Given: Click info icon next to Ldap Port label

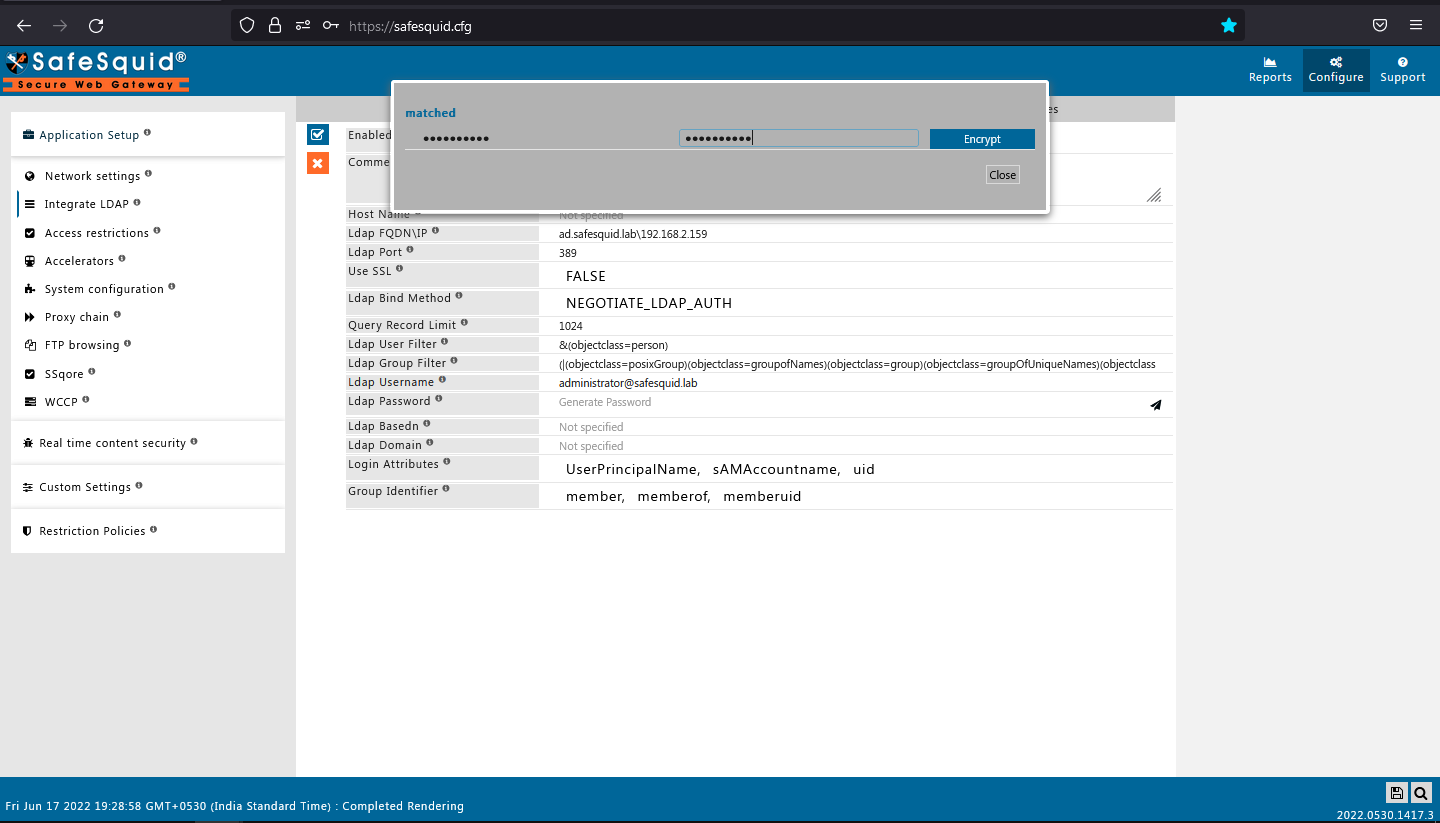Looking at the screenshot, I should [410, 250].
